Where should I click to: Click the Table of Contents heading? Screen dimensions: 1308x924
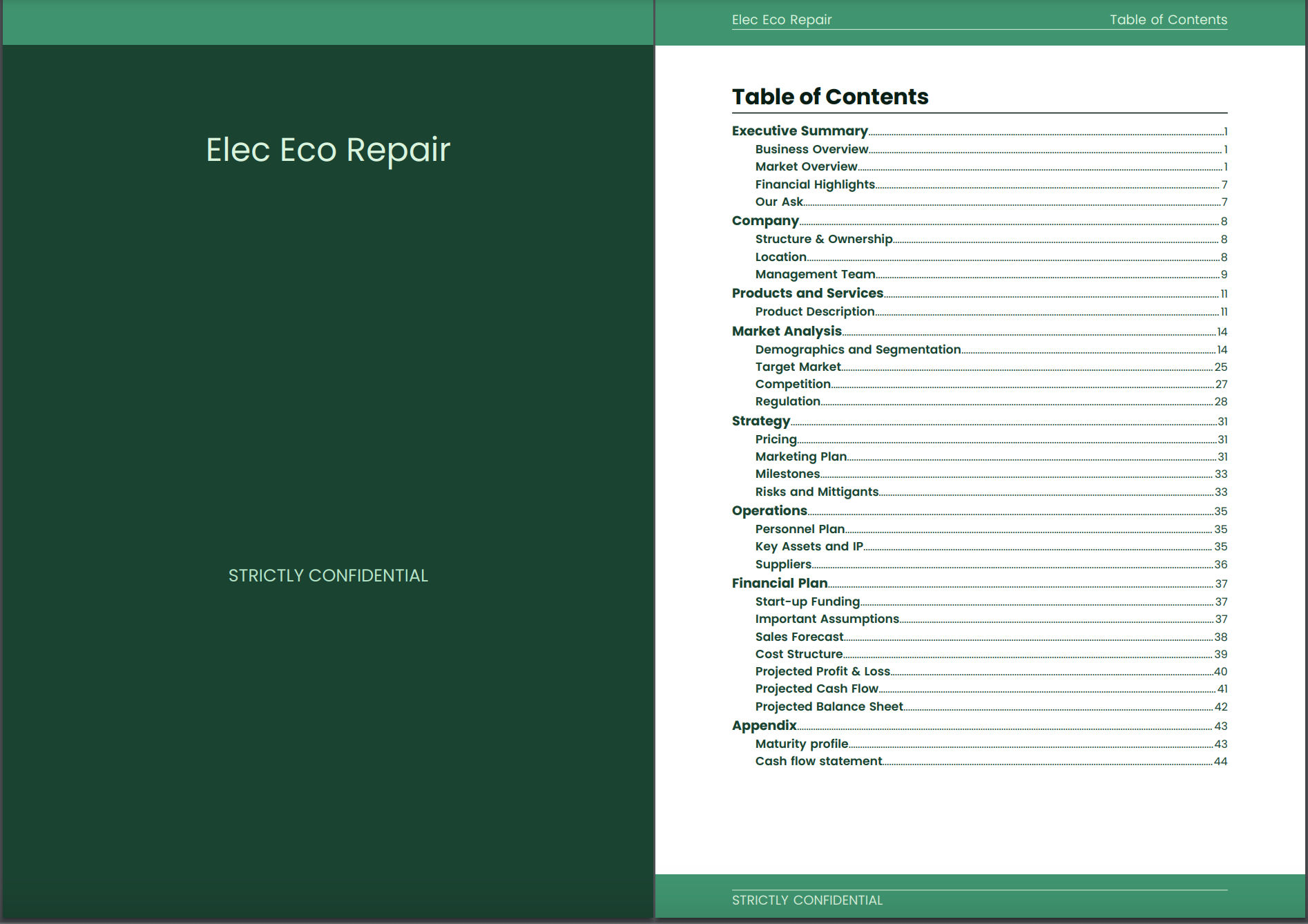[x=830, y=97]
